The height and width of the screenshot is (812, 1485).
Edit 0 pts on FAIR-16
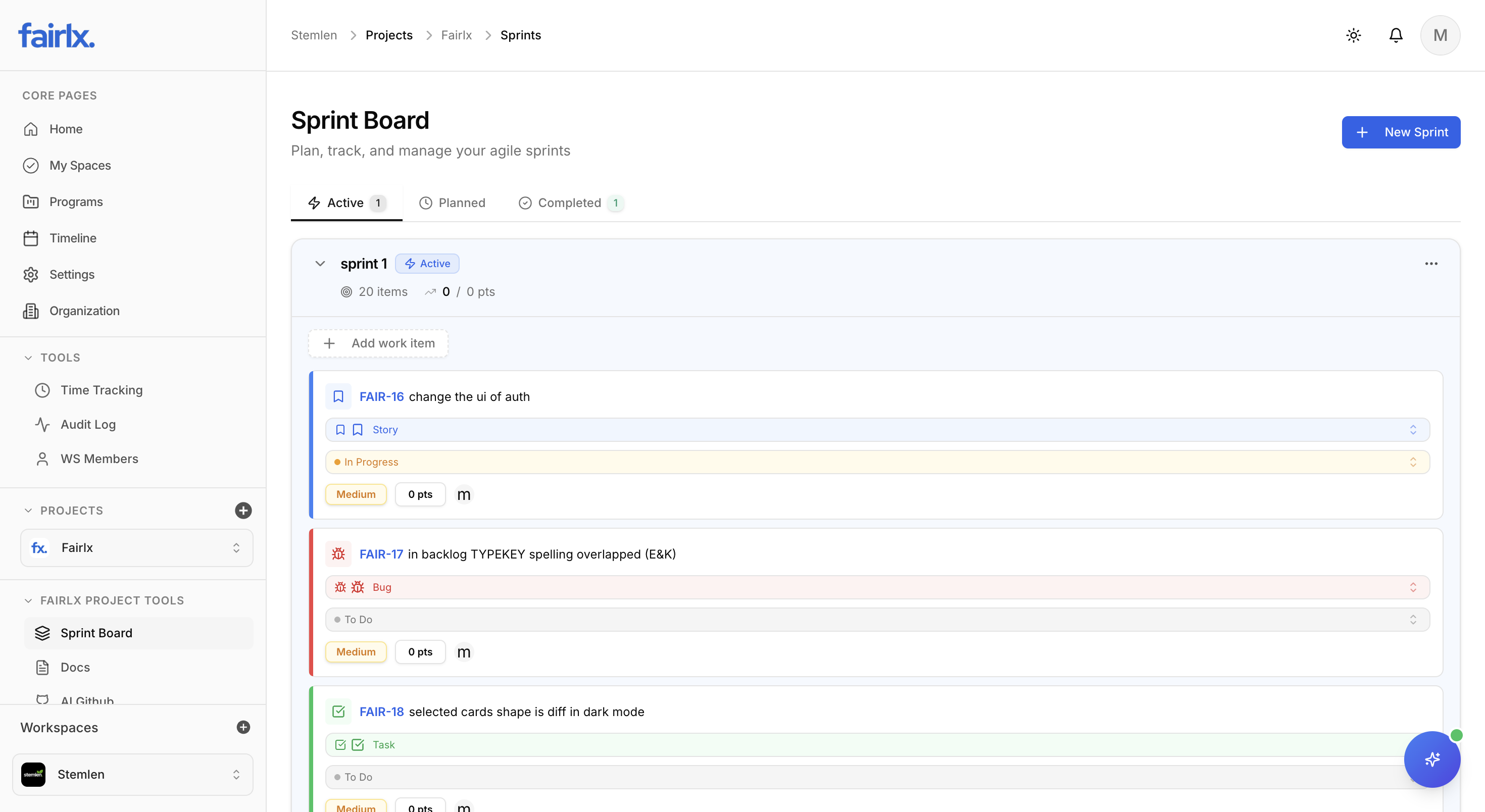click(420, 494)
